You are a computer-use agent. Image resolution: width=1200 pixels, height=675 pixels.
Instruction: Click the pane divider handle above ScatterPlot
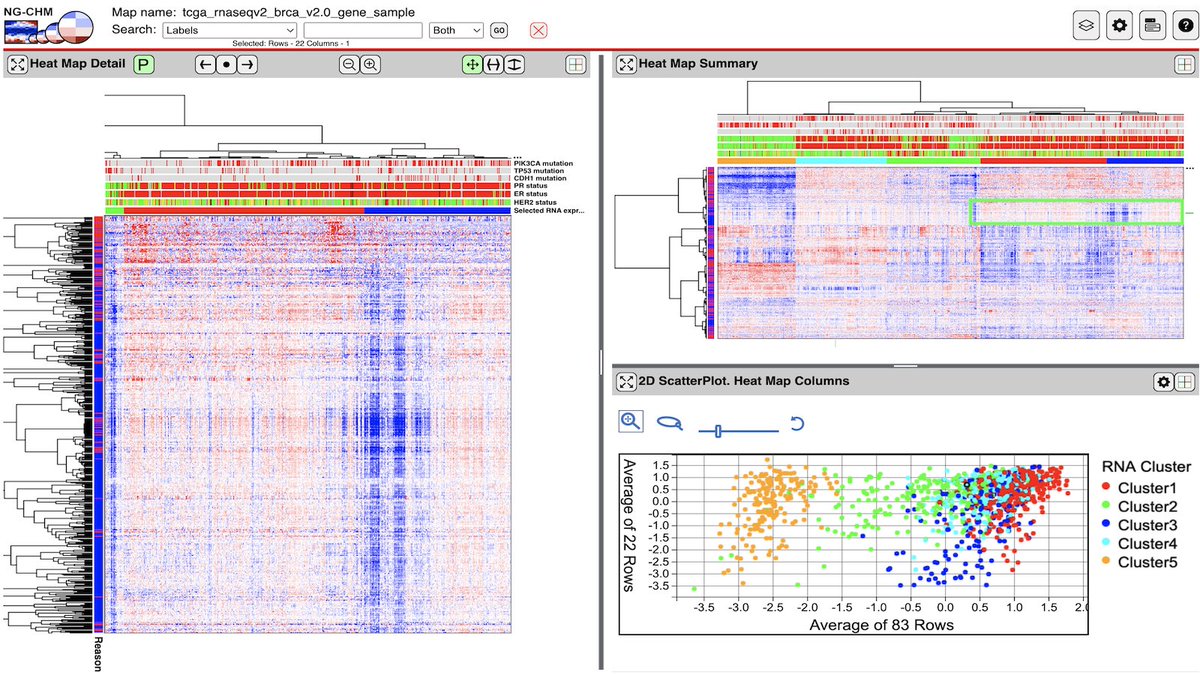click(903, 366)
